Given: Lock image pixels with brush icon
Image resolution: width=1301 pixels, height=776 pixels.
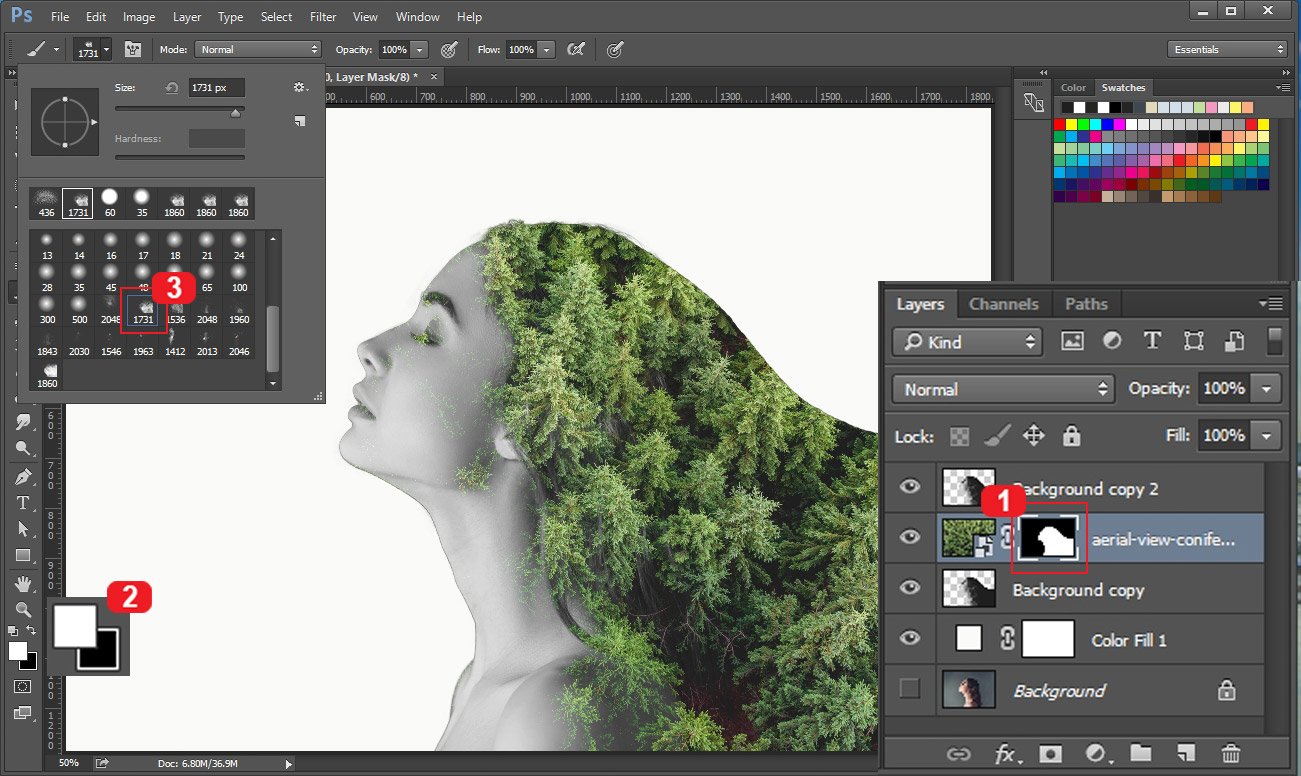Looking at the screenshot, I should (x=997, y=436).
